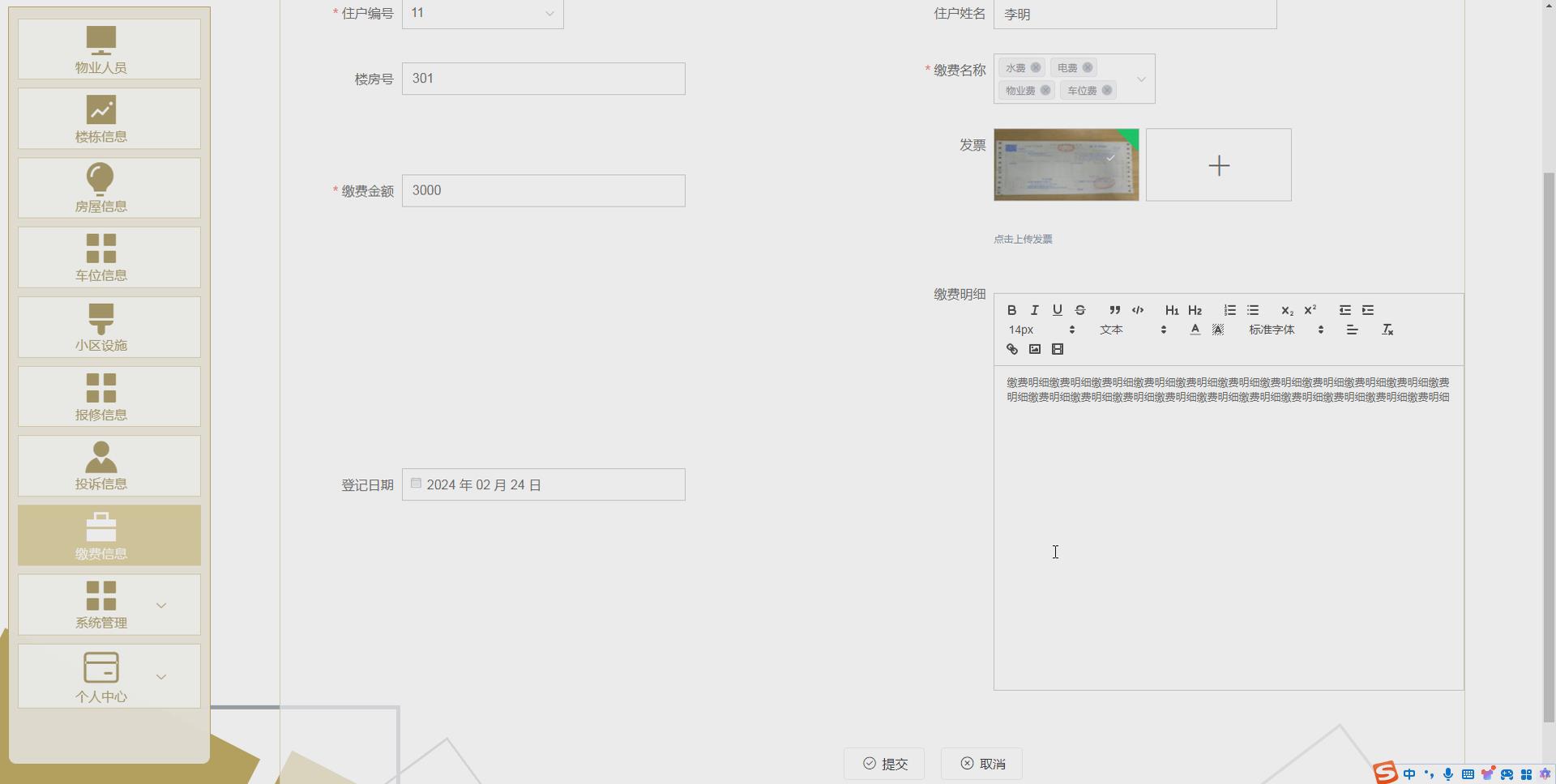The height and width of the screenshot is (784, 1556).
Task: Apply Heading 2 style
Action: pyautogui.click(x=1195, y=310)
